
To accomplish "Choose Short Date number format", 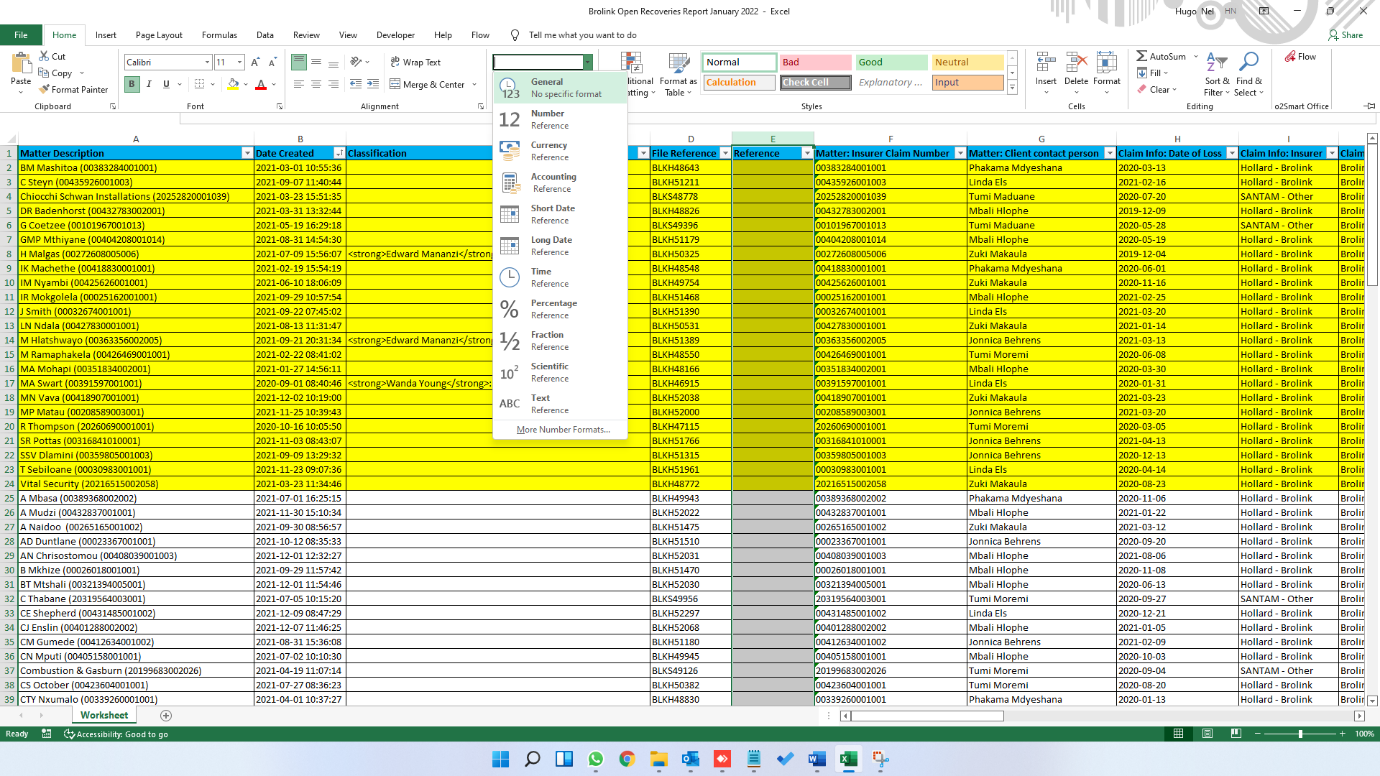I will (x=560, y=214).
